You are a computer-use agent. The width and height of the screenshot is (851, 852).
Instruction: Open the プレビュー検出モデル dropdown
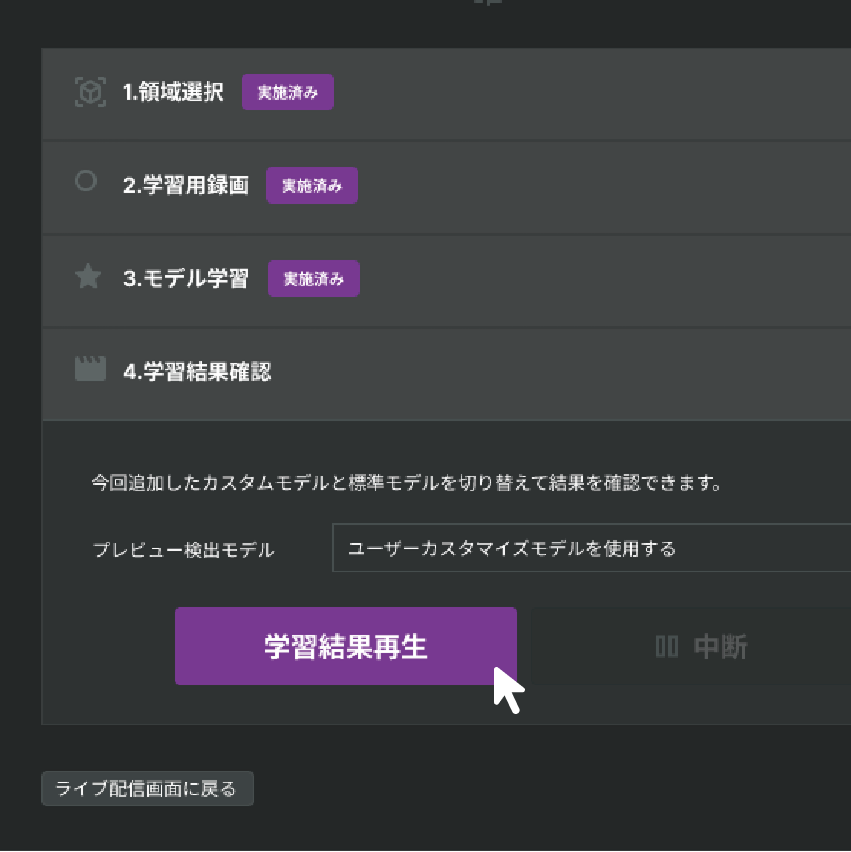click(590, 548)
